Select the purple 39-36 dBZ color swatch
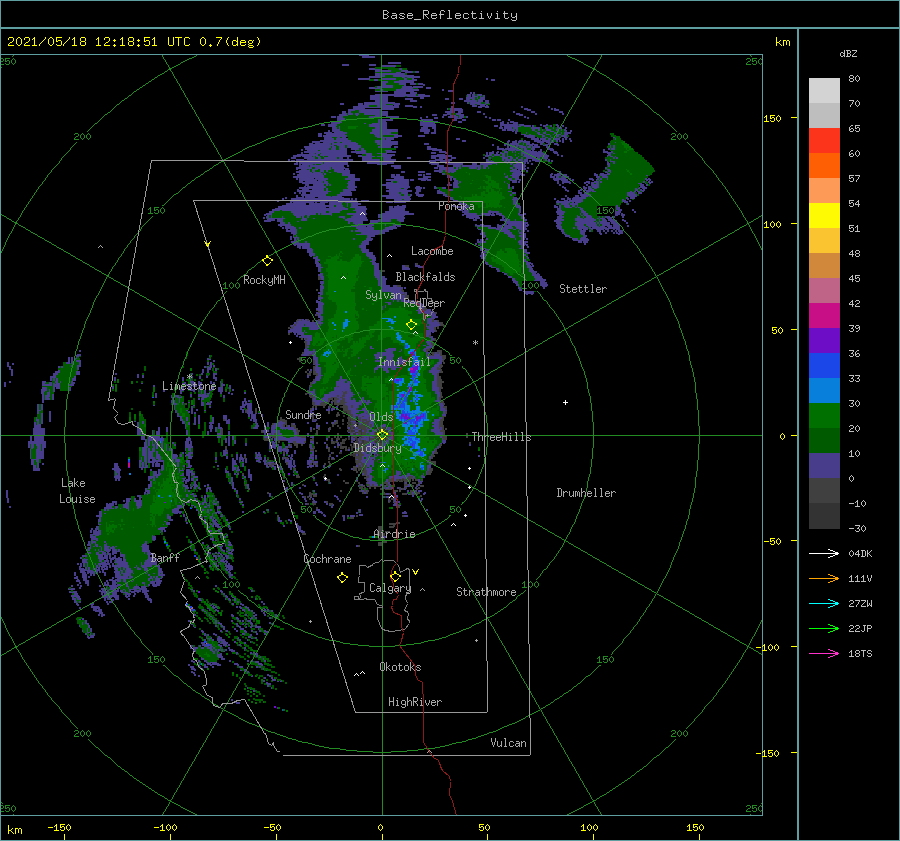 (x=824, y=341)
